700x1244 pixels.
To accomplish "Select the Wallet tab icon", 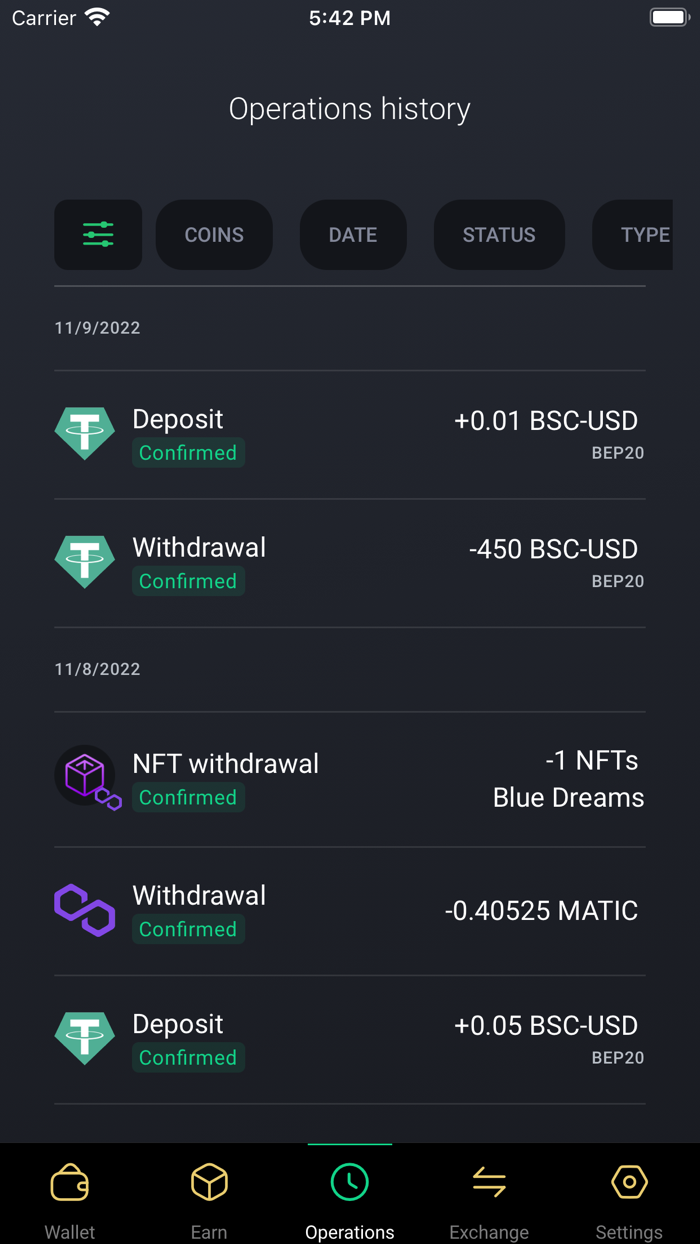I will (x=69, y=1182).
